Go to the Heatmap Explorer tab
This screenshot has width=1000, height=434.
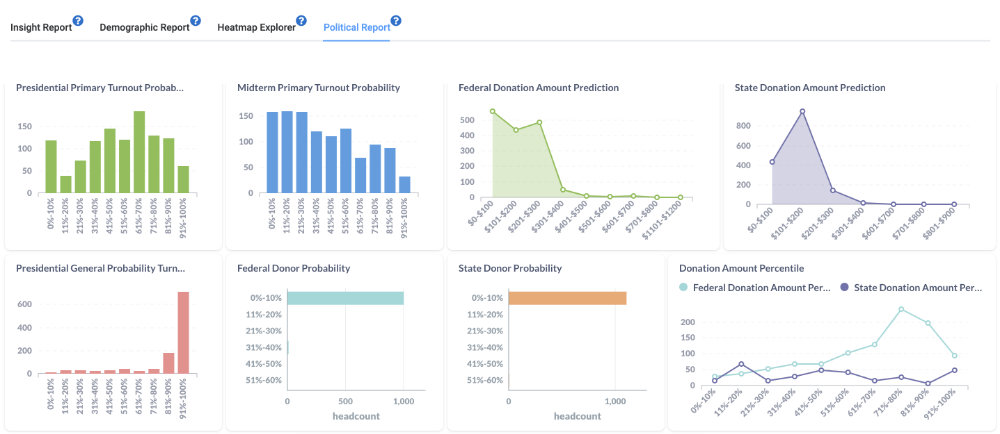coord(256,27)
